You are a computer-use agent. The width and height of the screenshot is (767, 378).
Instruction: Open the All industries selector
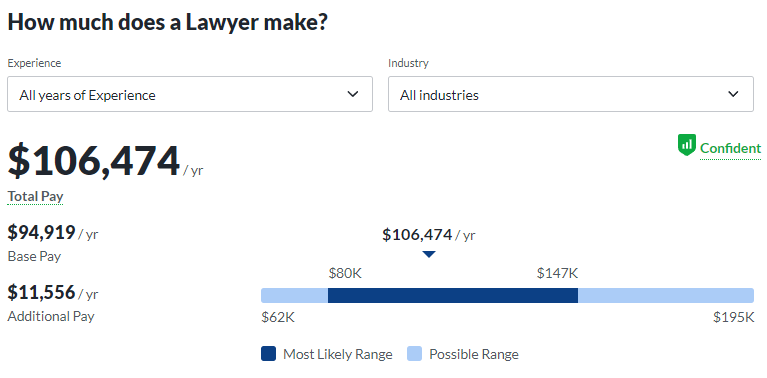pos(571,94)
